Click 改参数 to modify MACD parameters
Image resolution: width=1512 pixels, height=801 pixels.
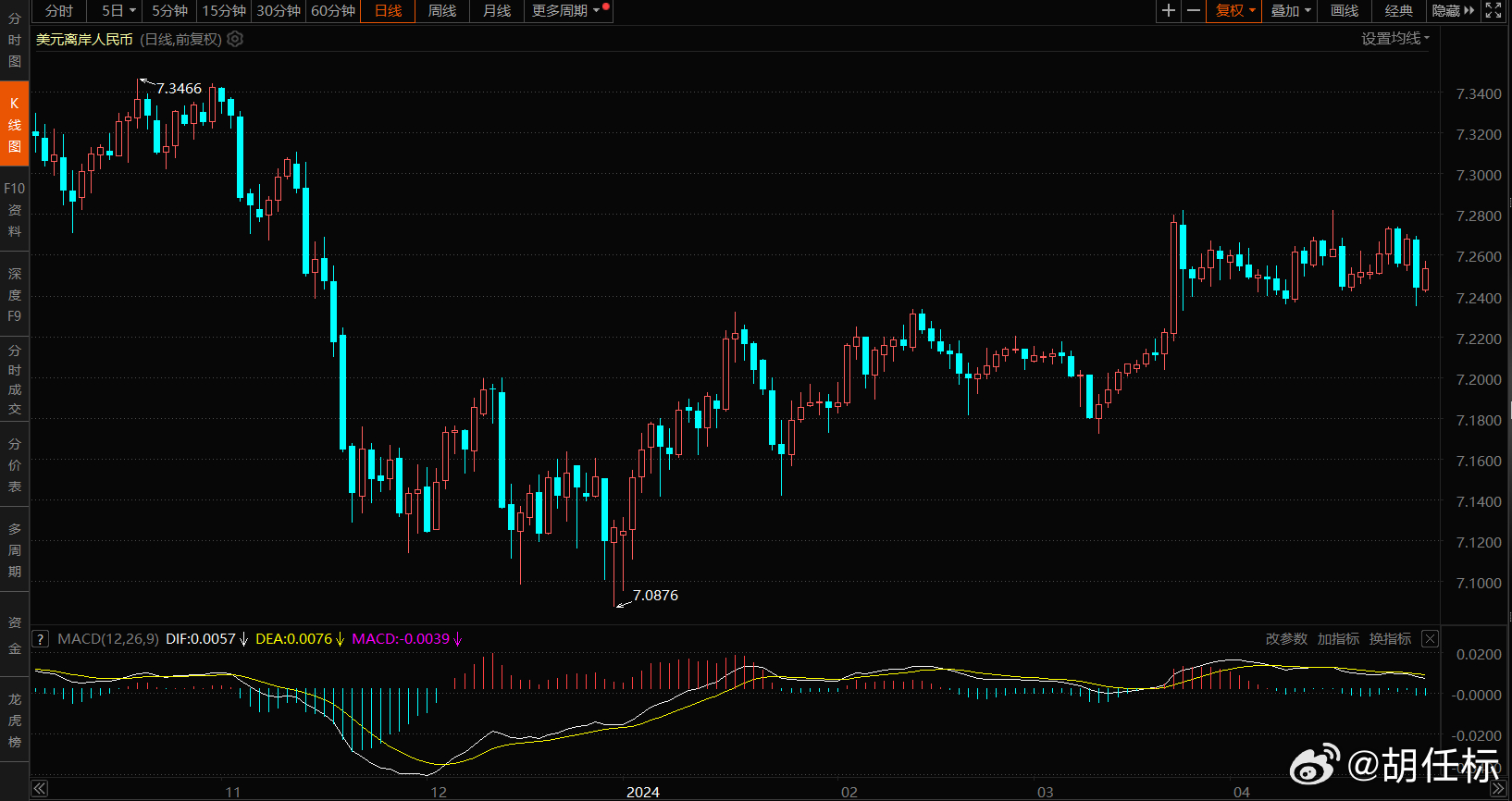[x=1286, y=639]
